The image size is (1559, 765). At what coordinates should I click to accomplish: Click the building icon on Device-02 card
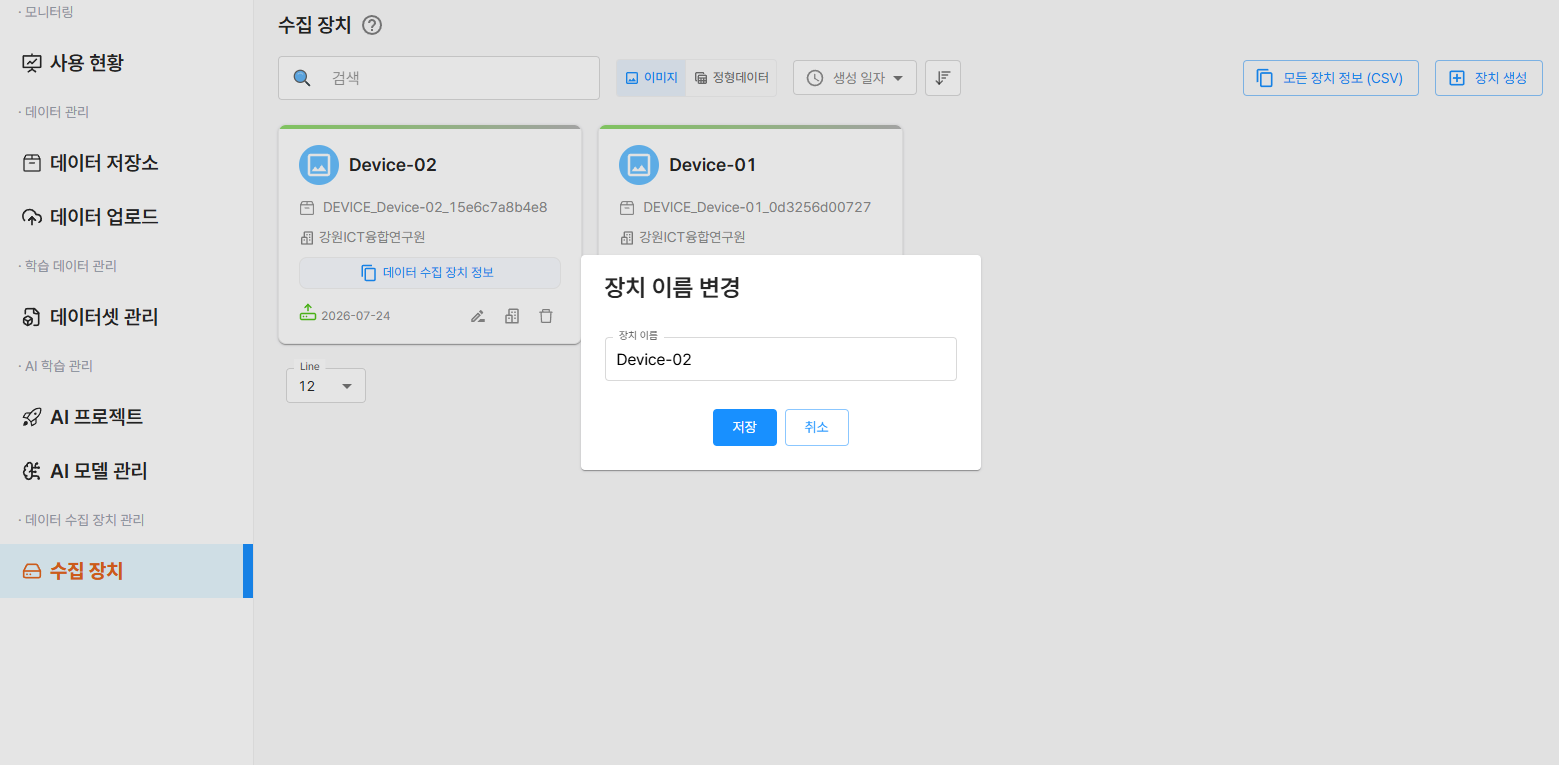click(307, 238)
